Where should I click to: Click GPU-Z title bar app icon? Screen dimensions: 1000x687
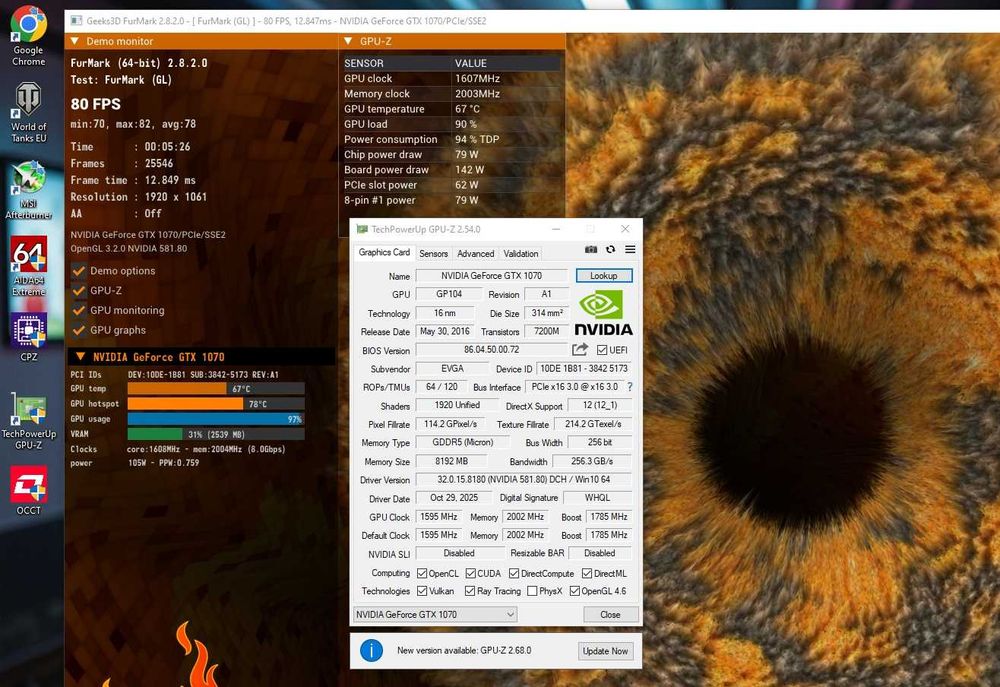(x=362, y=229)
